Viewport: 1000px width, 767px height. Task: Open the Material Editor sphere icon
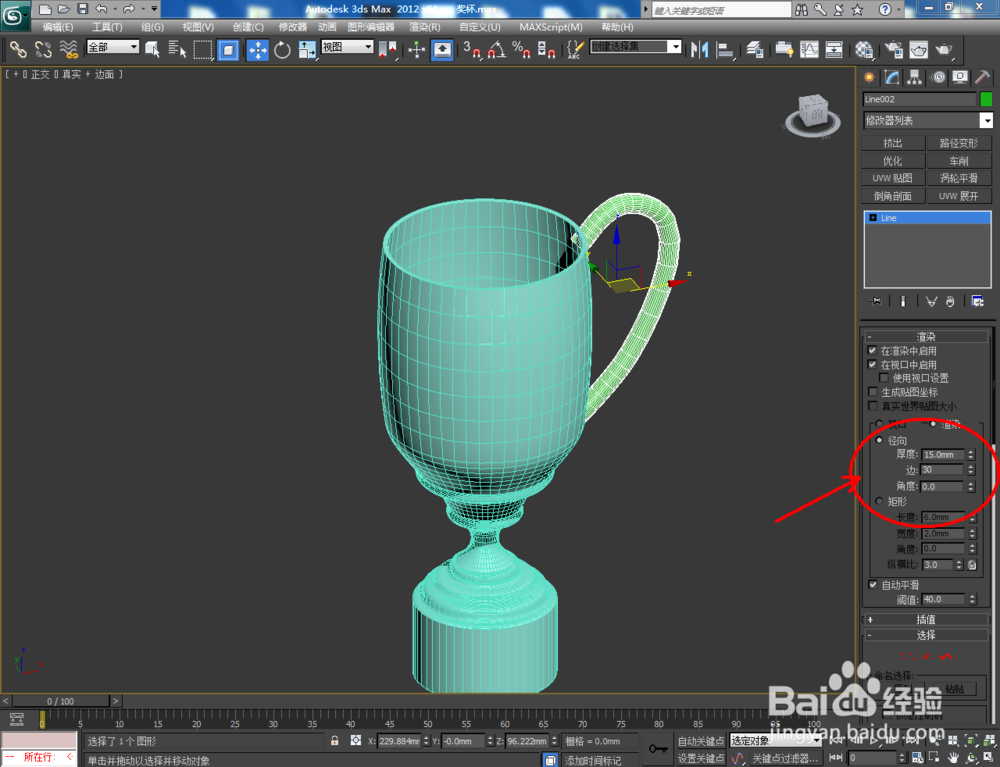point(864,49)
